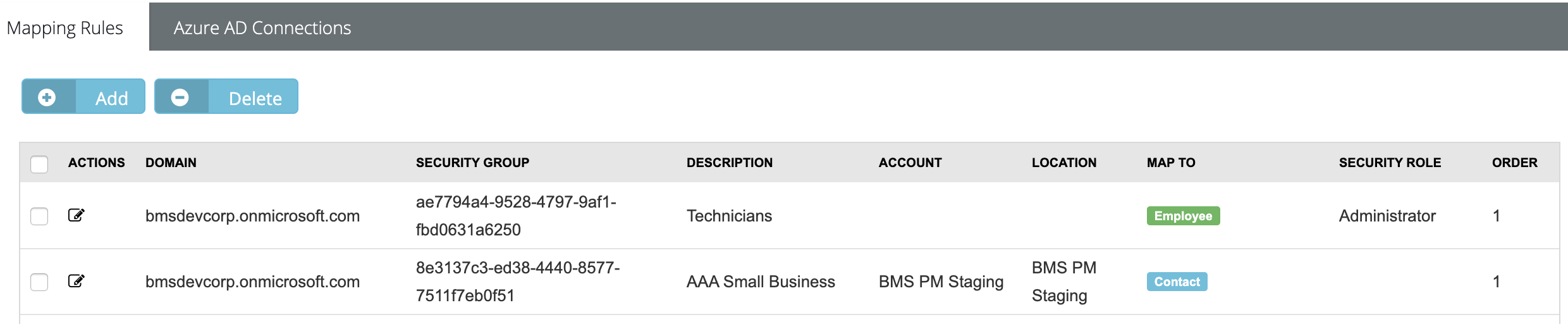This screenshot has width=1568, height=324.
Task: Click the Delete button label
Action: click(x=255, y=98)
